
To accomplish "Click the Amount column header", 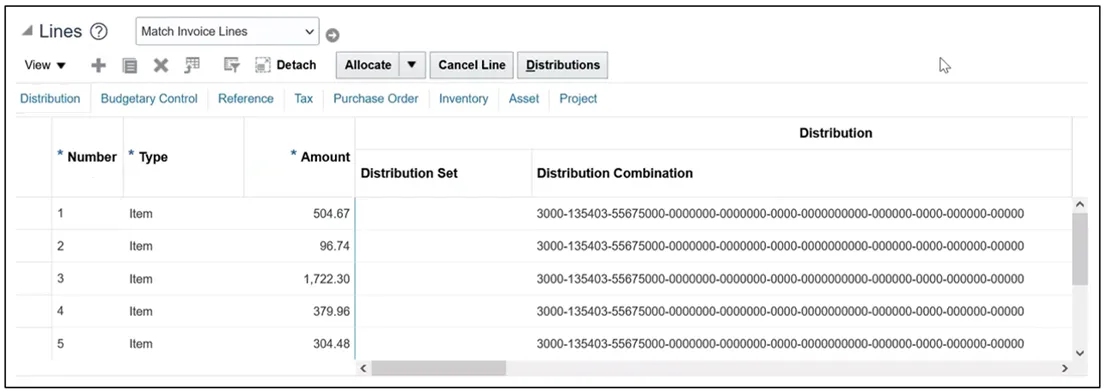I will pyautogui.click(x=300, y=157).
